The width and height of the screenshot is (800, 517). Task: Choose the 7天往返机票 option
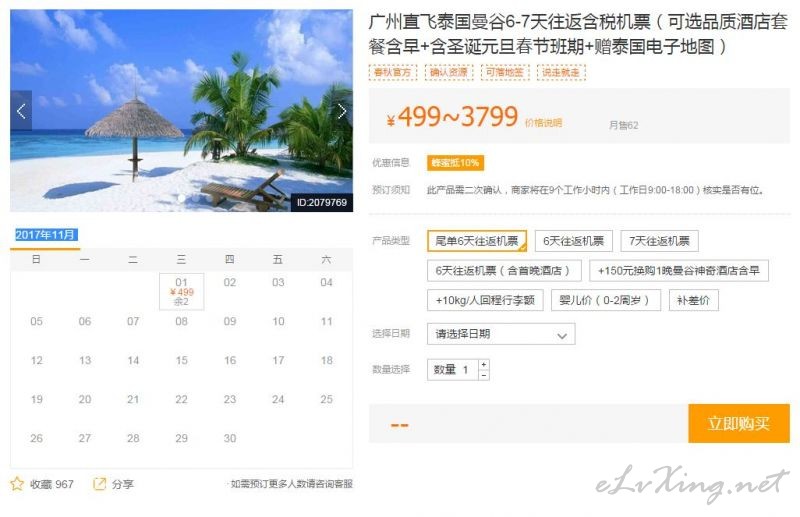click(659, 241)
